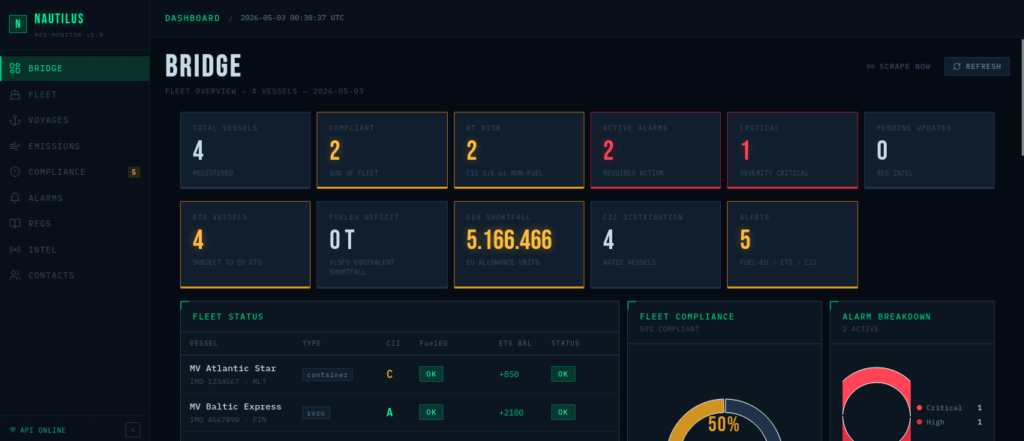The image size is (1024, 441).
Task: Click ETS balance +2100
Action: (x=511, y=412)
